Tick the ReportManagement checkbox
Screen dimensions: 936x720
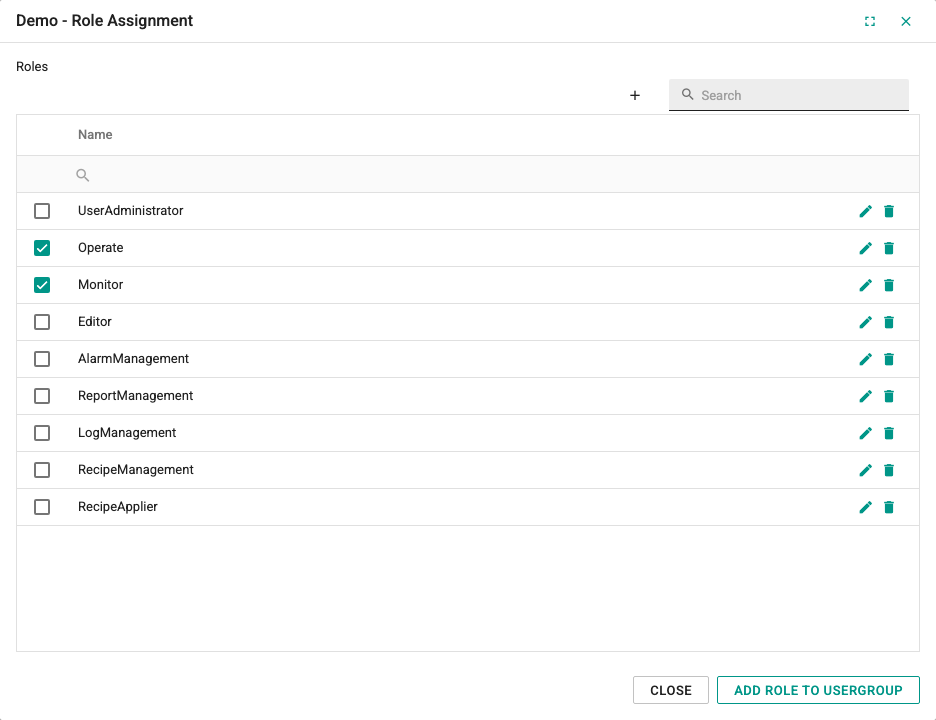coord(42,396)
